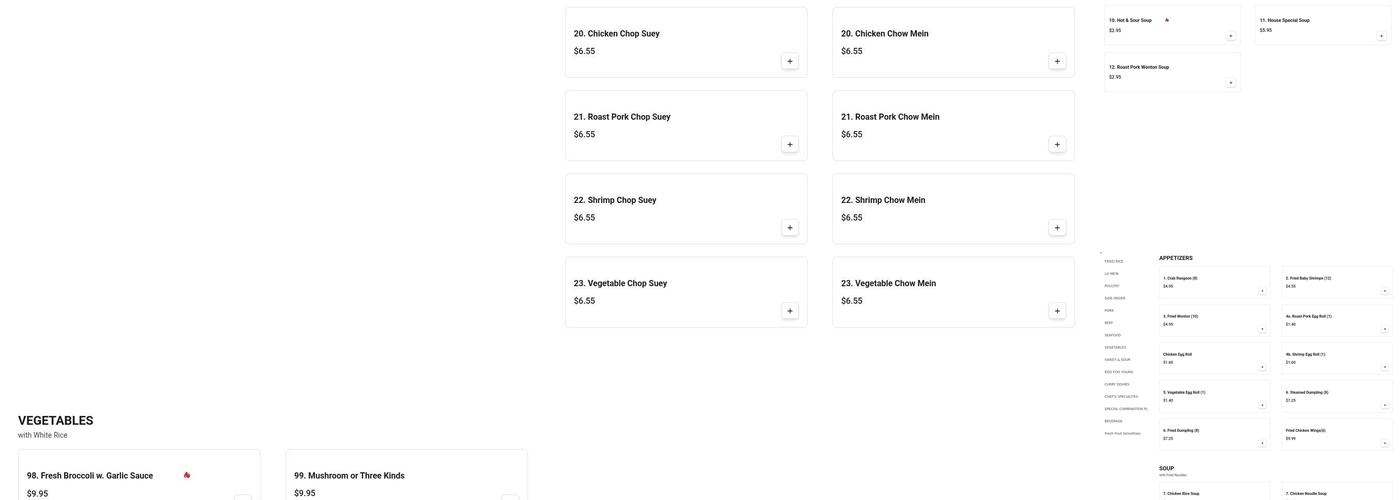Add 10. Hot & Sour Soup to order

[x=1230, y=36]
